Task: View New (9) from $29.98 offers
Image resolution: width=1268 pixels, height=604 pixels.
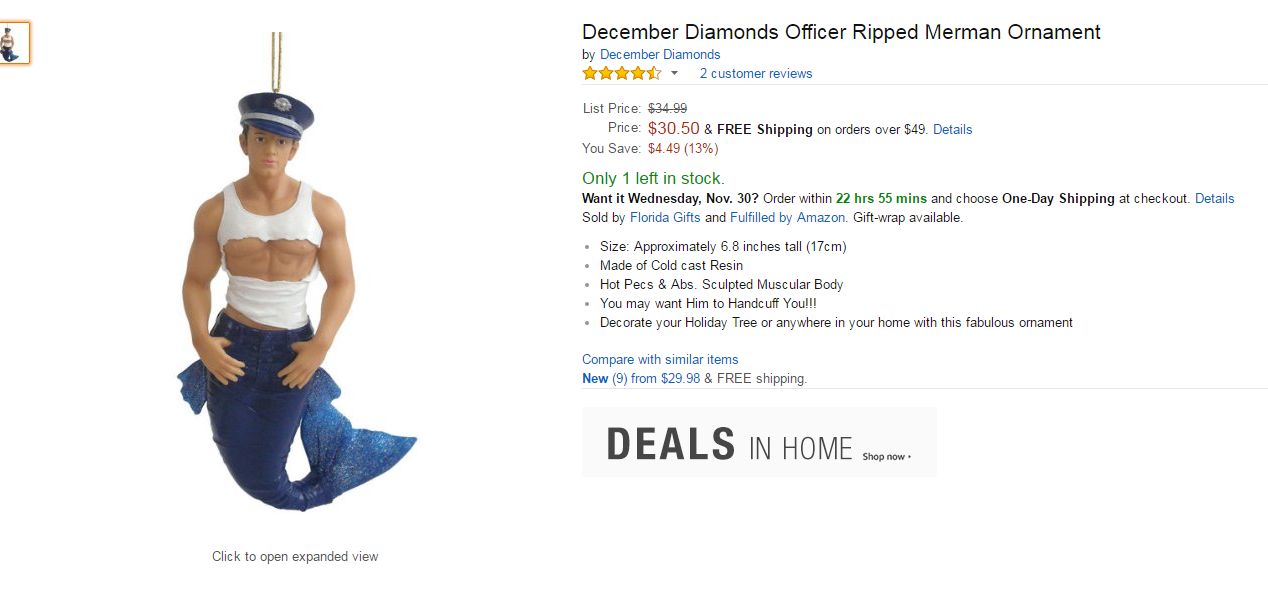Action: (x=641, y=378)
